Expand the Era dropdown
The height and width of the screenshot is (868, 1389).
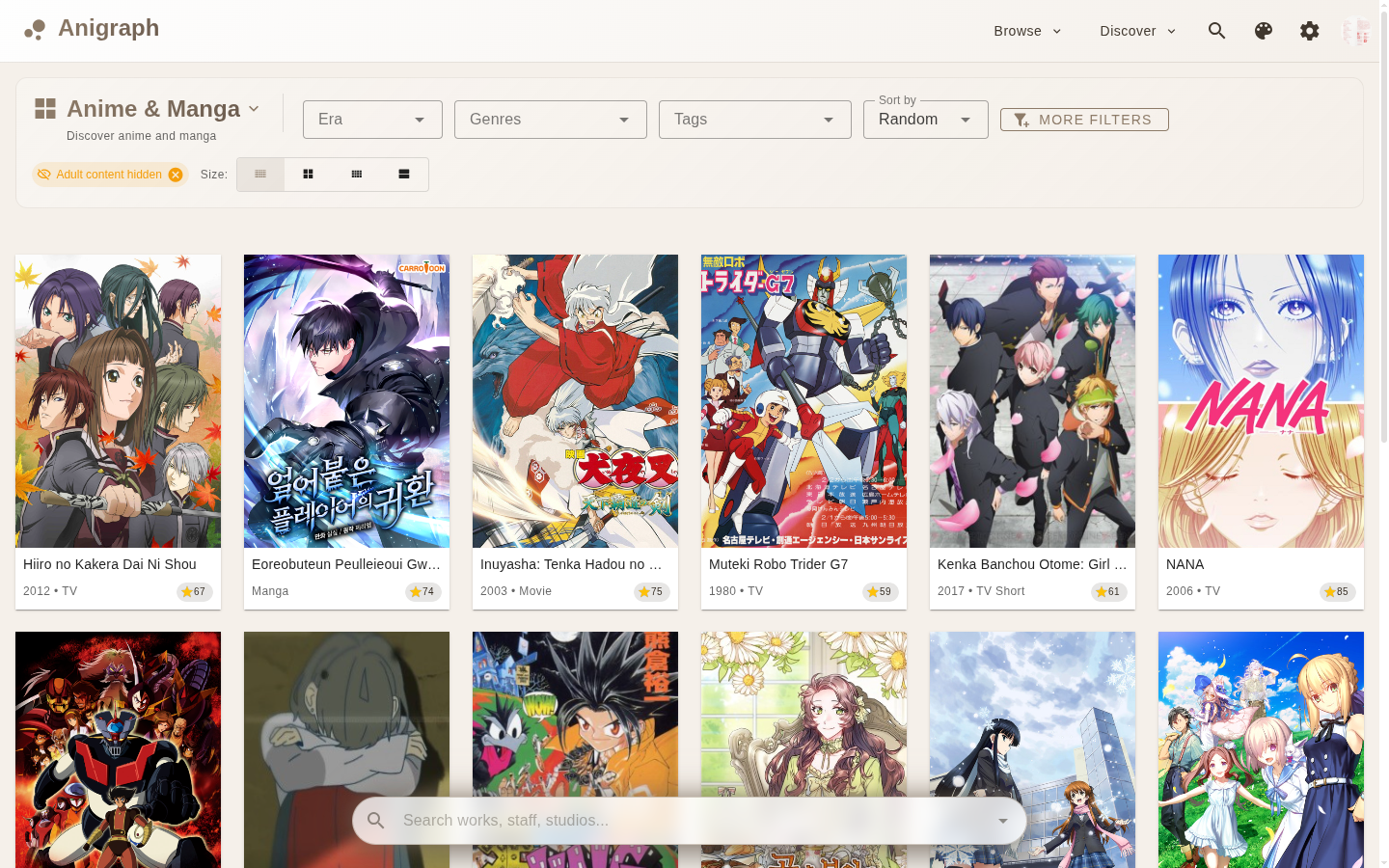point(372,120)
